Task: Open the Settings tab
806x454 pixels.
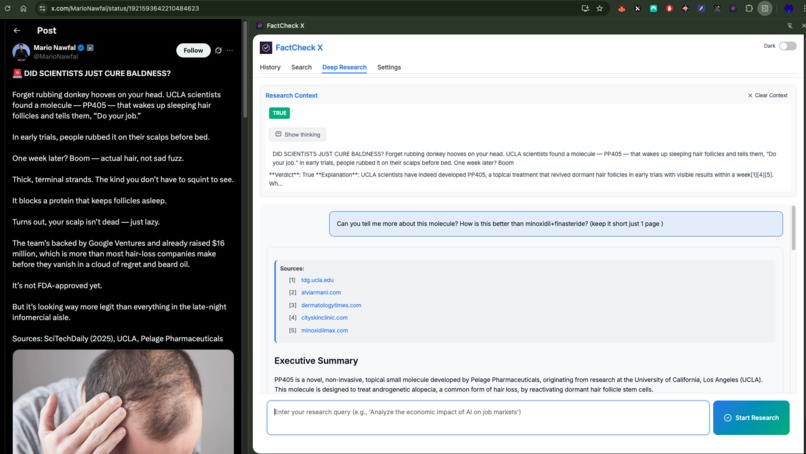Action: coord(389,67)
